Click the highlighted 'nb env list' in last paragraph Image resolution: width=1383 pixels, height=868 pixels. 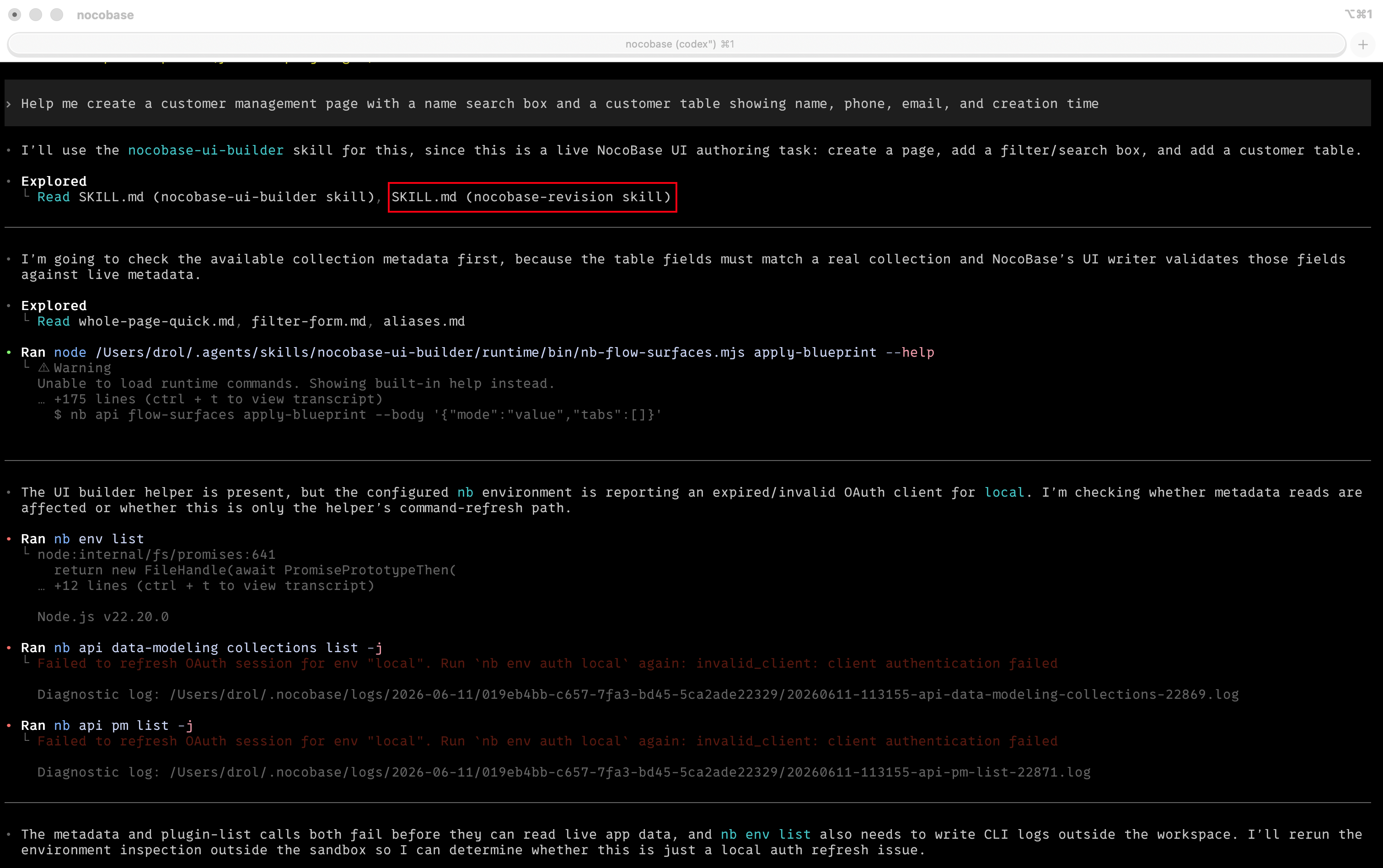coord(766,835)
